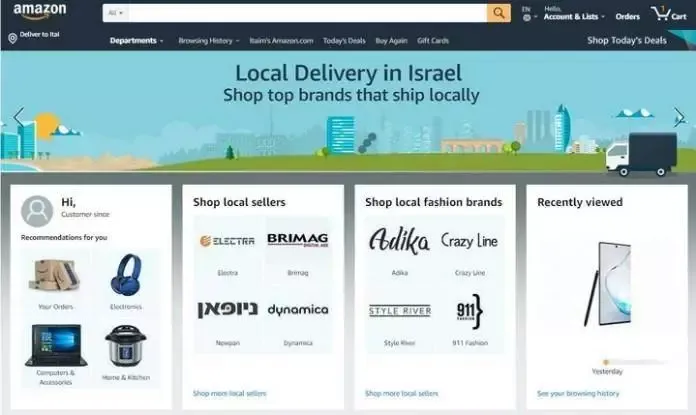The image size is (696, 415).
Task: Open the Your Orders box image
Action: pos(55,275)
